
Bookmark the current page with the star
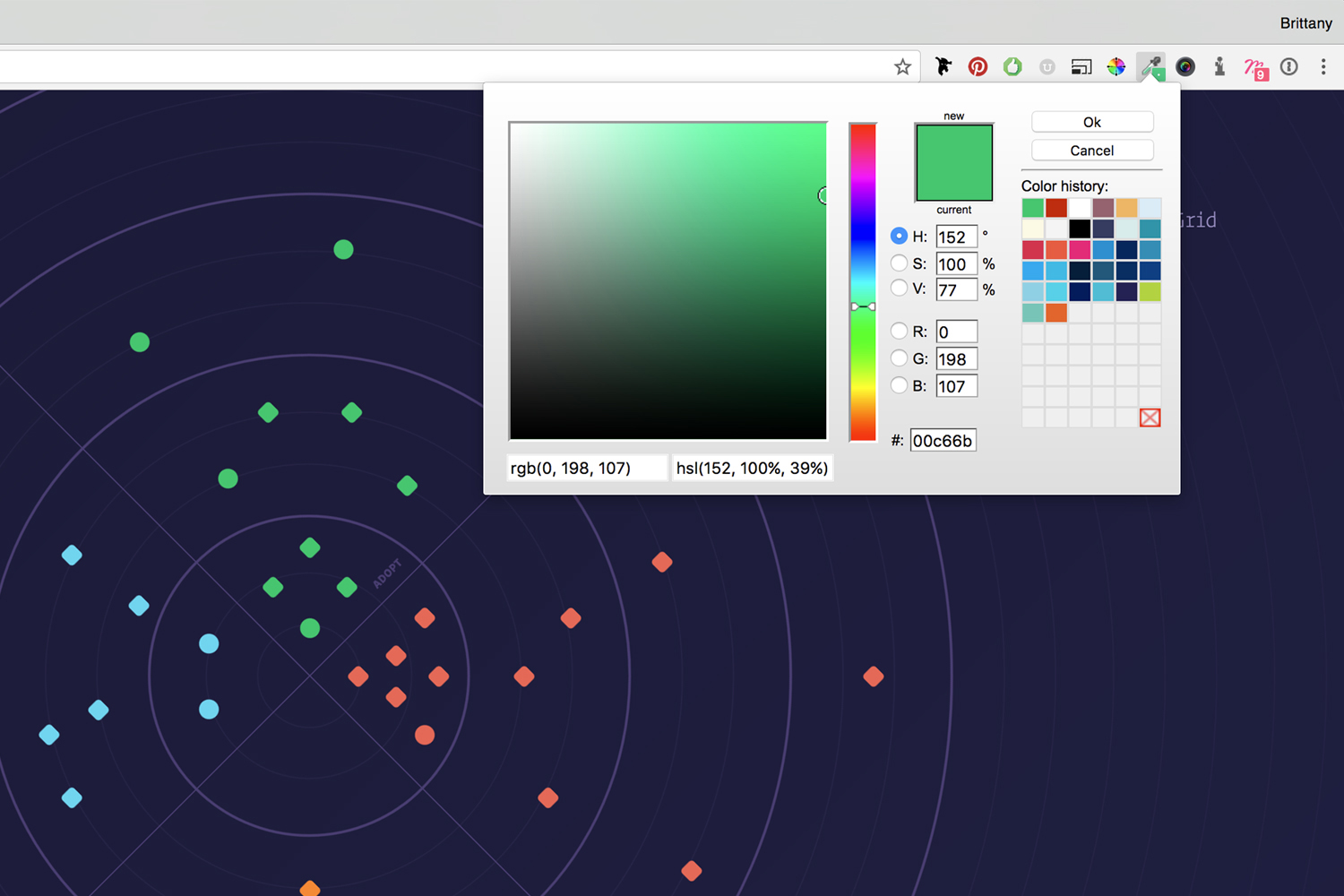pos(901,65)
